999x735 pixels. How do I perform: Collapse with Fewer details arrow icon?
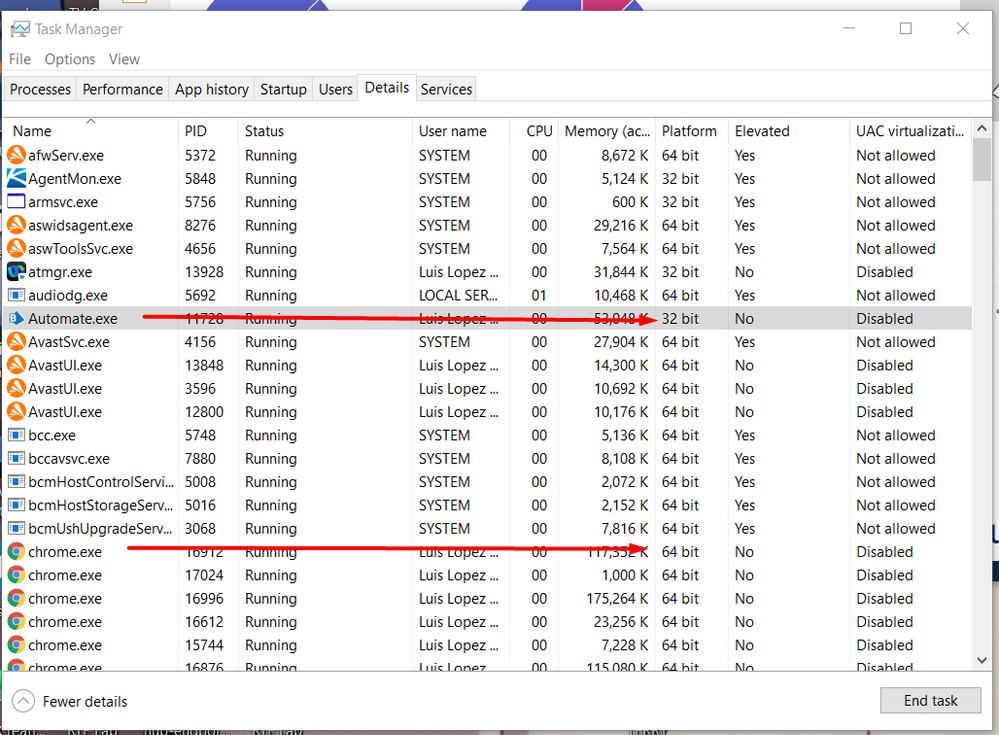[x=23, y=701]
